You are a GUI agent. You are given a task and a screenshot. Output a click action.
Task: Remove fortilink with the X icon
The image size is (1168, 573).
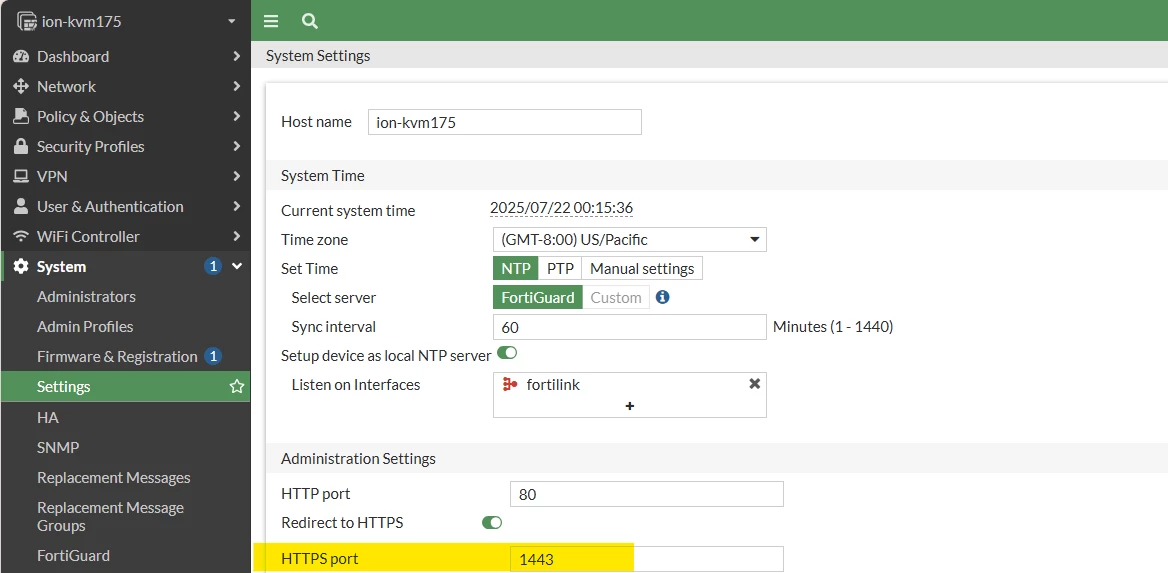[x=754, y=384]
